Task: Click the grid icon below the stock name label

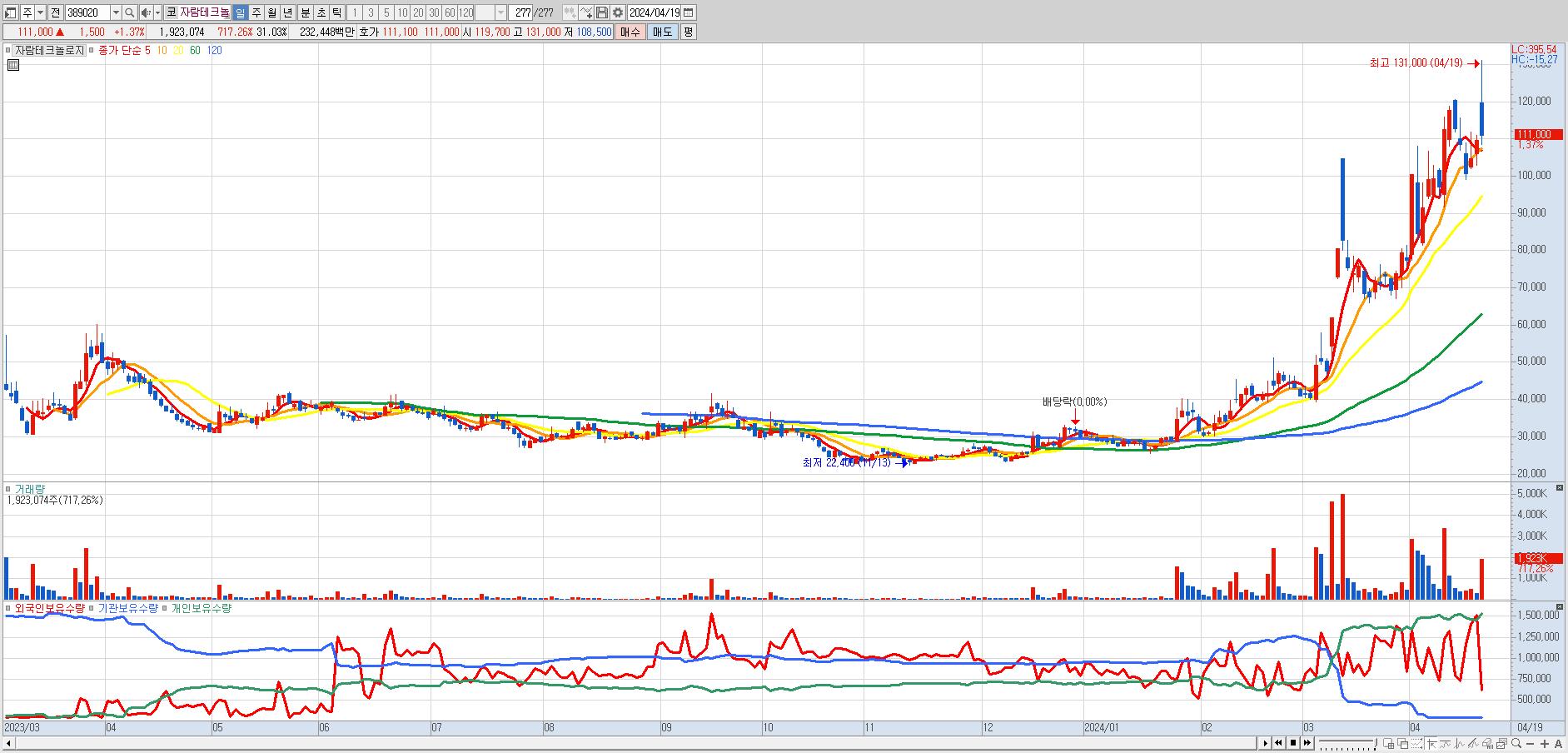Action: [12, 65]
